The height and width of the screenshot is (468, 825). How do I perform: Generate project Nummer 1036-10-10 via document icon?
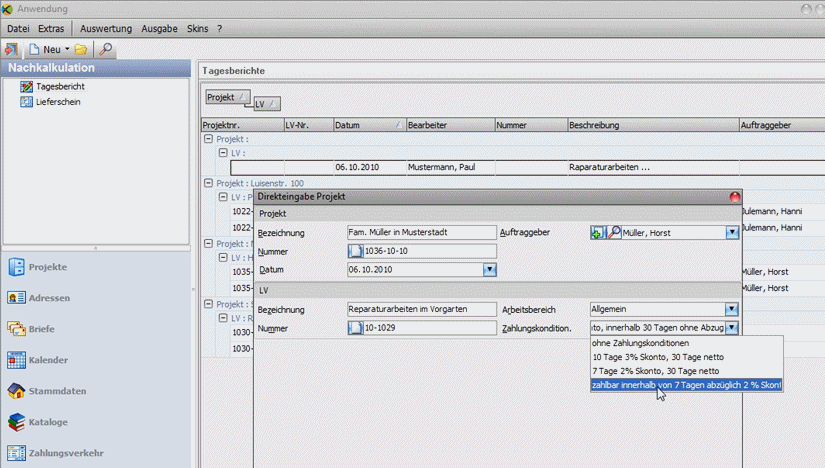click(356, 251)
